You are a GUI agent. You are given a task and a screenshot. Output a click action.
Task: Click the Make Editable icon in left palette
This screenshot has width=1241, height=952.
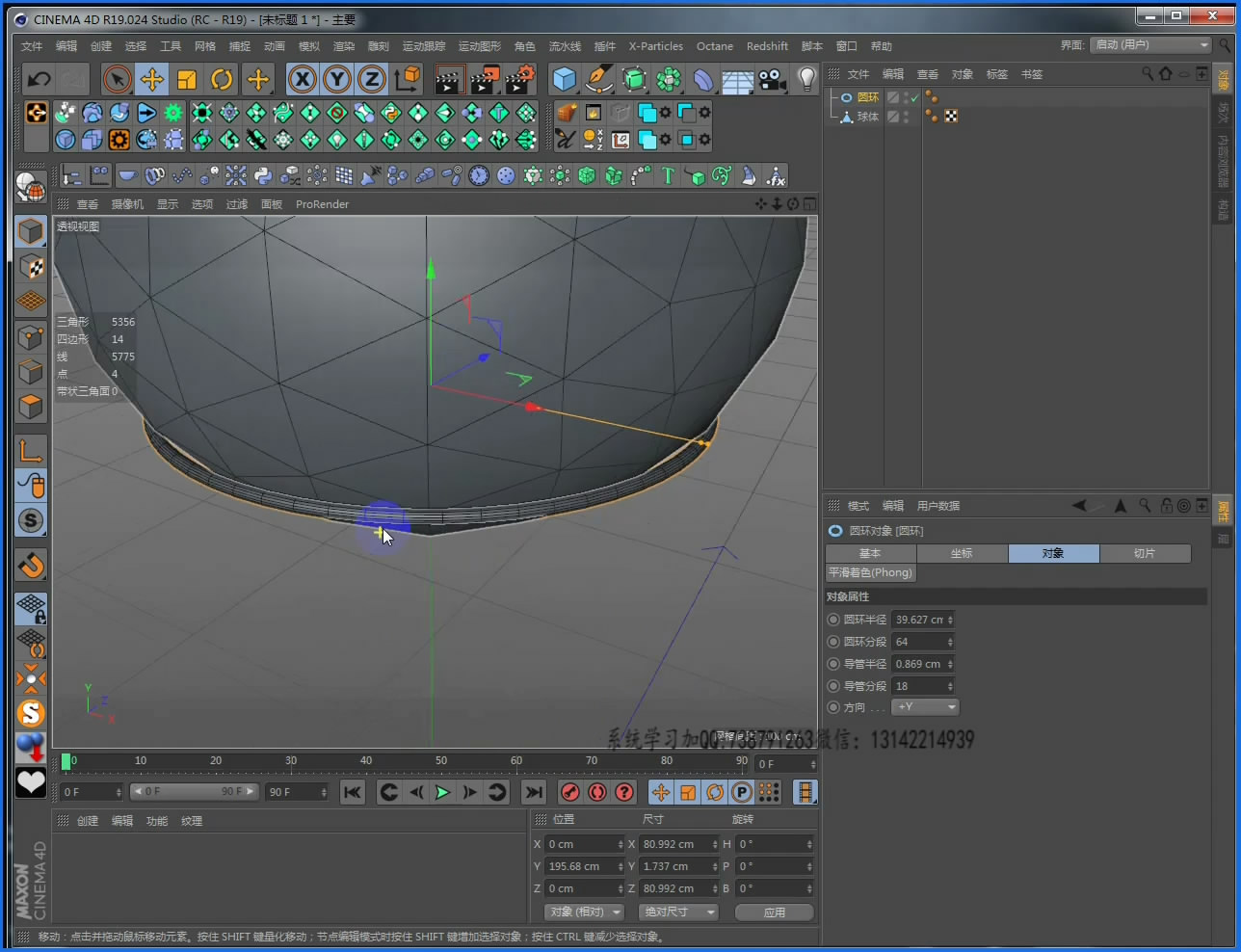point(31,187)
